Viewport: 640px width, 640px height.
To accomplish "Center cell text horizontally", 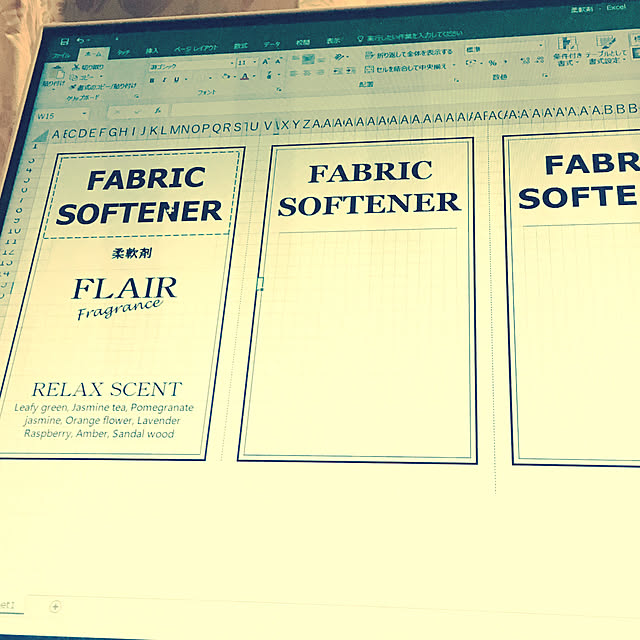I will pos(307,73).
